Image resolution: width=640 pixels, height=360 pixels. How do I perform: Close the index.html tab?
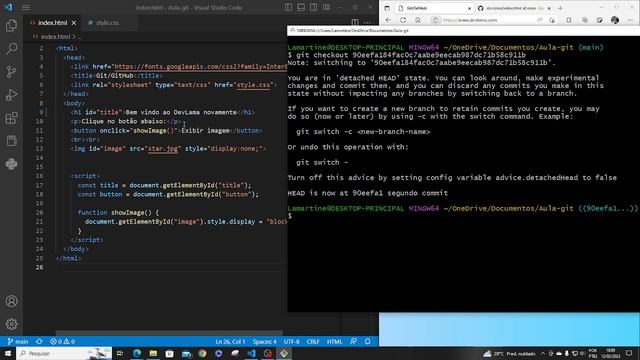pyautogui.click(x=74, y=23)
